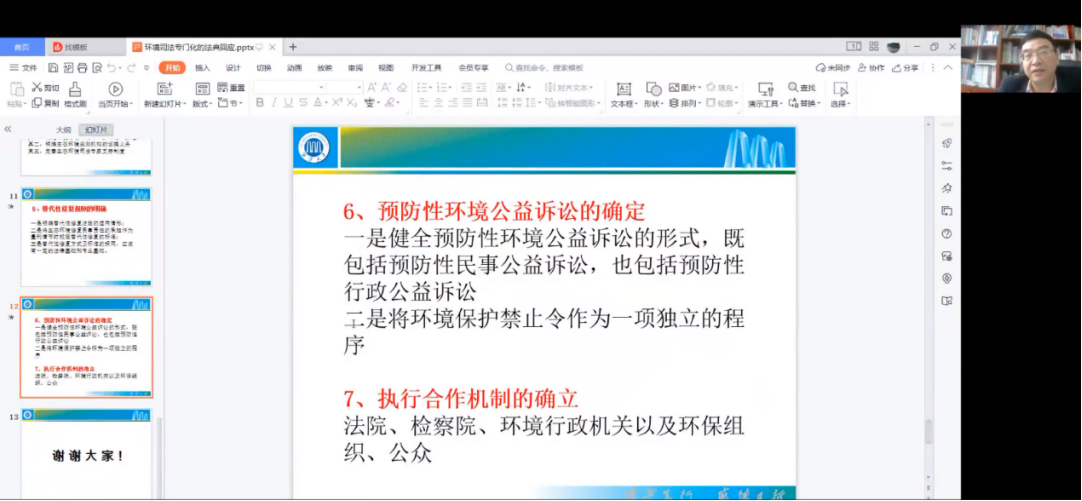Click the Save icon in quick access
1082x501 pixels.
(53, 68)
